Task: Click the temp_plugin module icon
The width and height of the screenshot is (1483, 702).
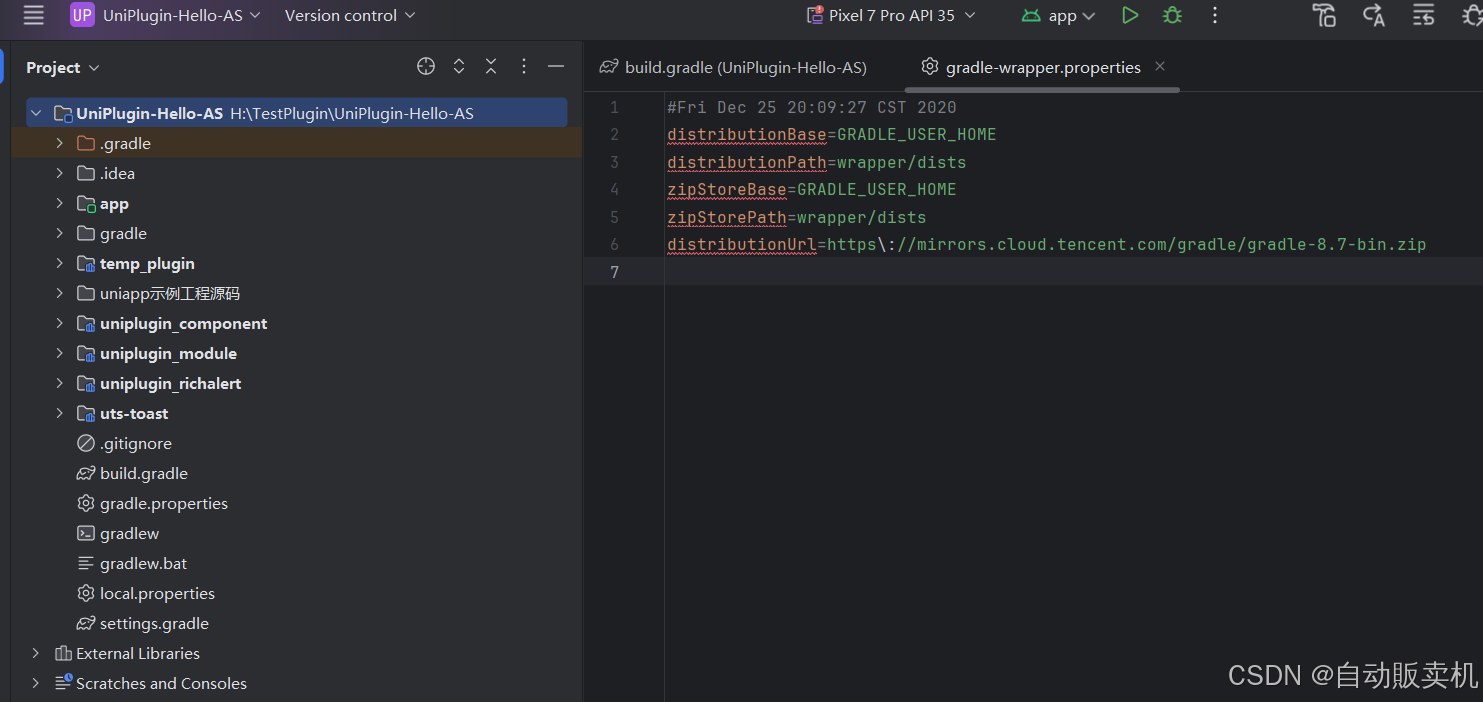Action: [x=86, y=263]
